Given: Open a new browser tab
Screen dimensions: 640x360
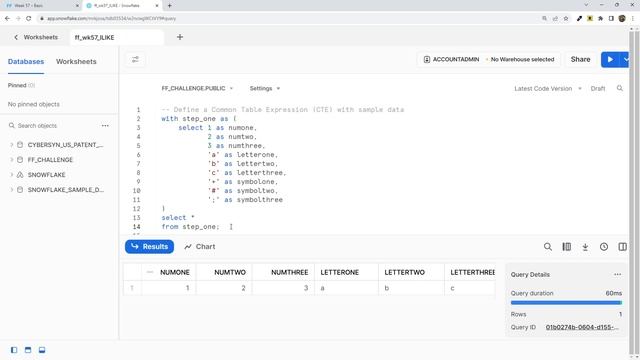Looking at the screenshot, I should (x=169, y=5).
